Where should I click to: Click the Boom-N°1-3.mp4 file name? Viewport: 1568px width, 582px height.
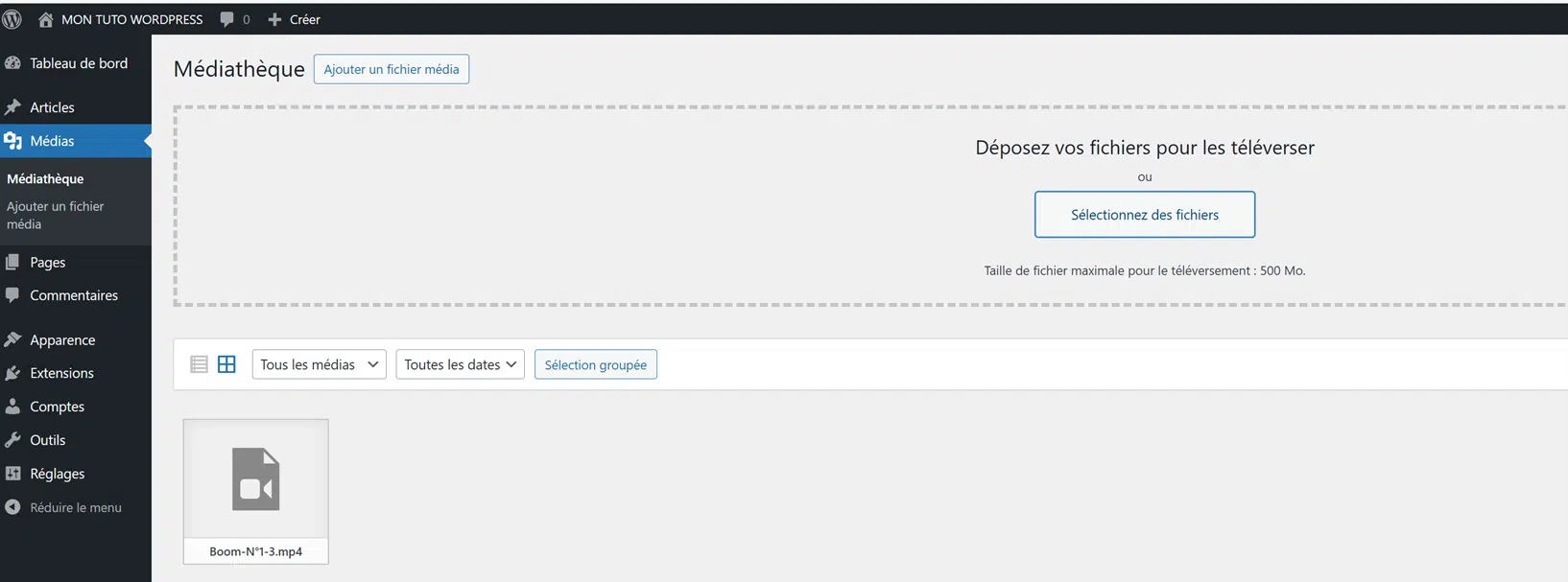[x=256, y=551]
